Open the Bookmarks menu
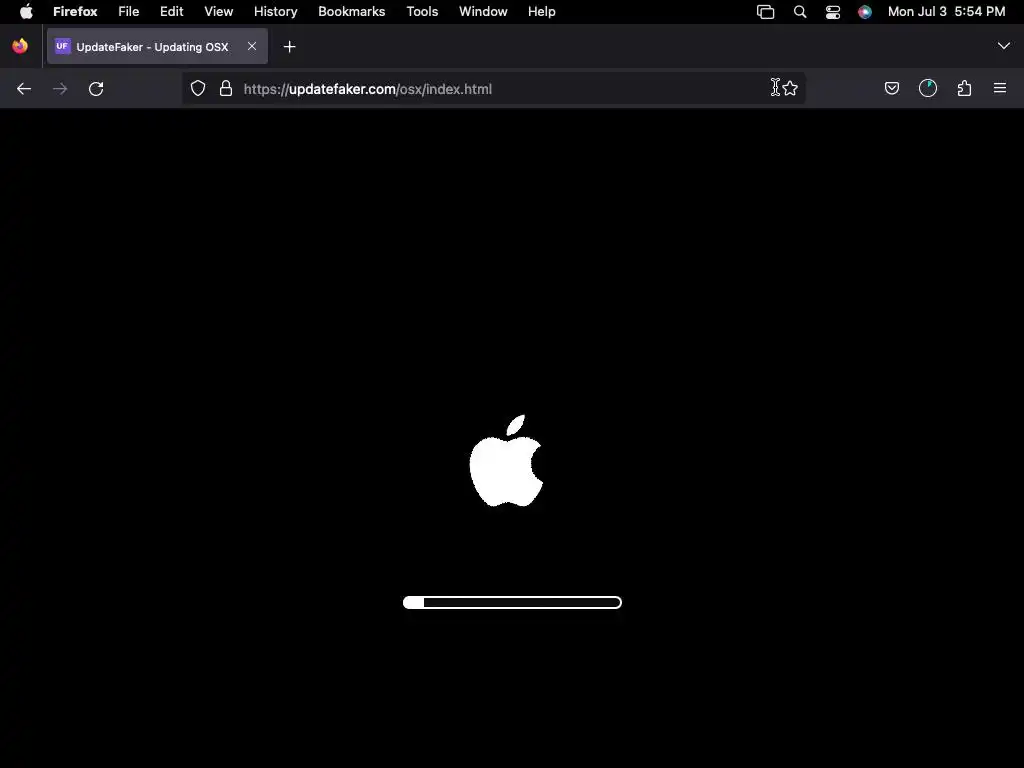The image size is (1024, 768). pos(351,12)
